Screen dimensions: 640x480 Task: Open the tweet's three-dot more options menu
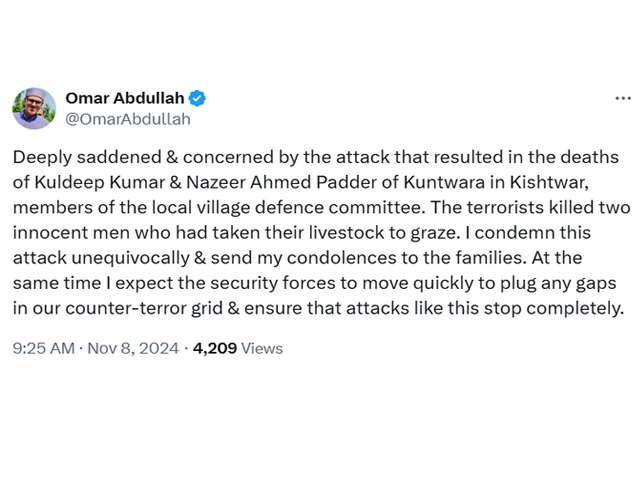(x=623, y=98)
